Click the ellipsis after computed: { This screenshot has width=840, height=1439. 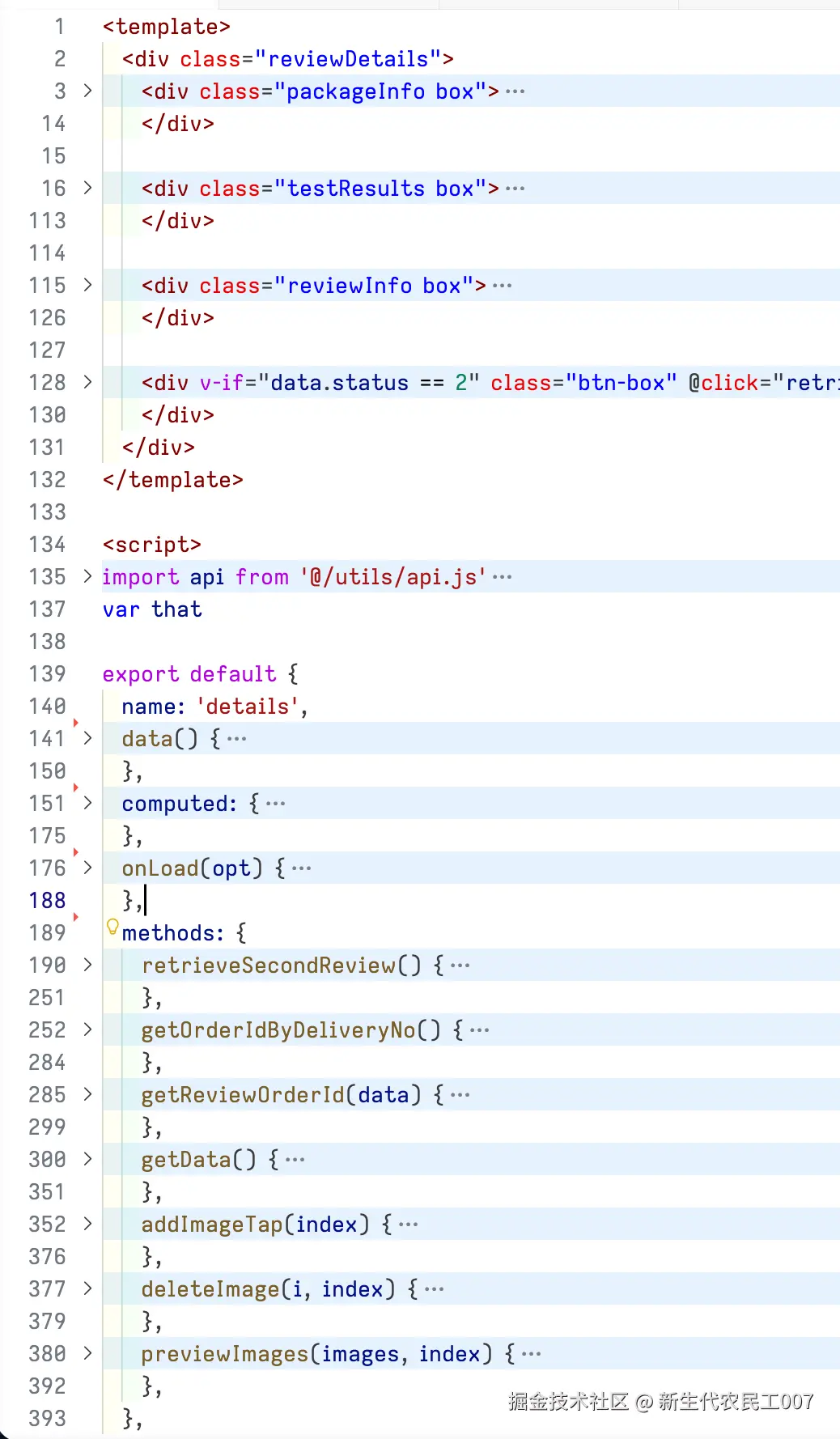coord(275,804)
